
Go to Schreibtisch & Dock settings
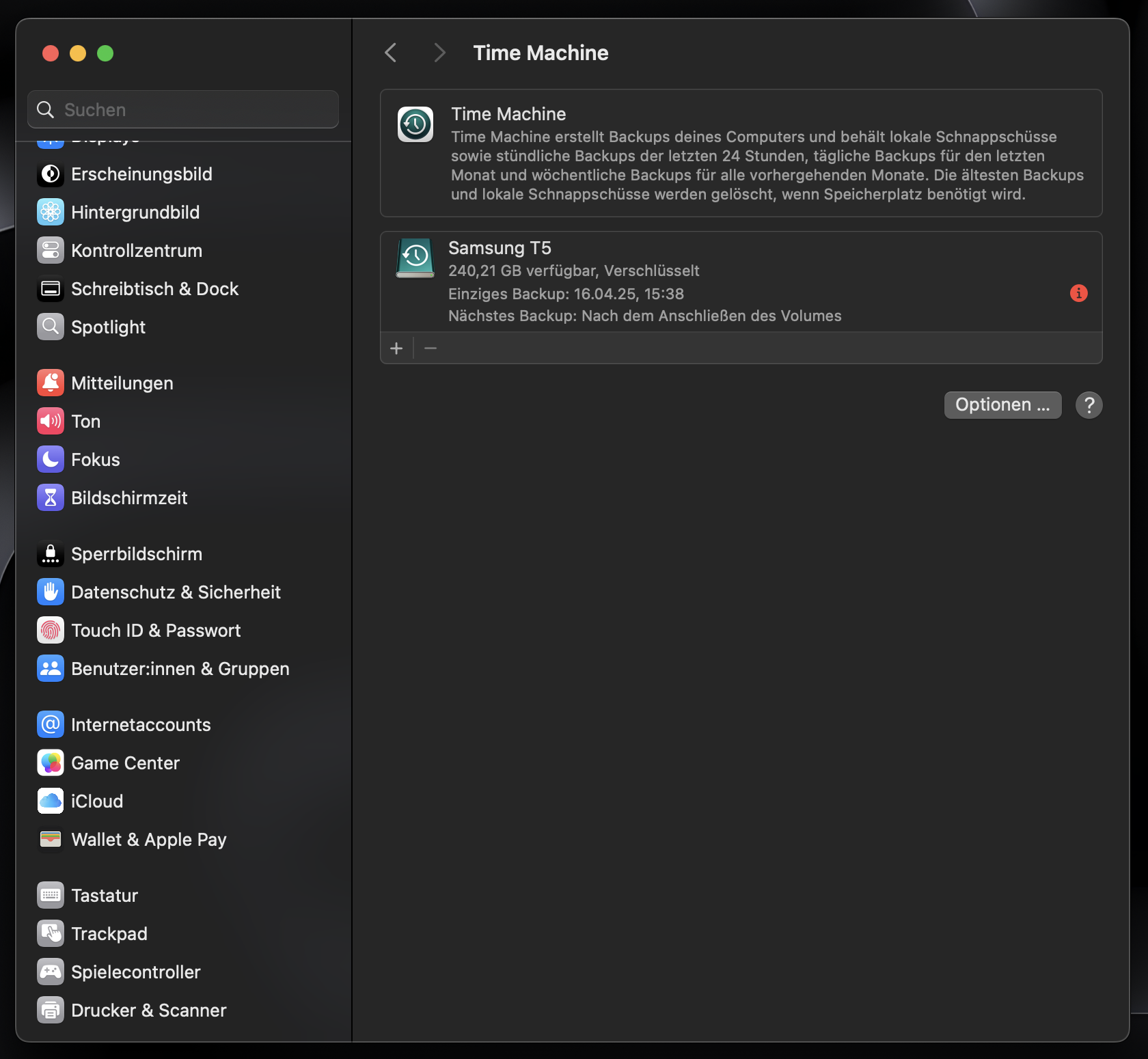click(154, 289)
